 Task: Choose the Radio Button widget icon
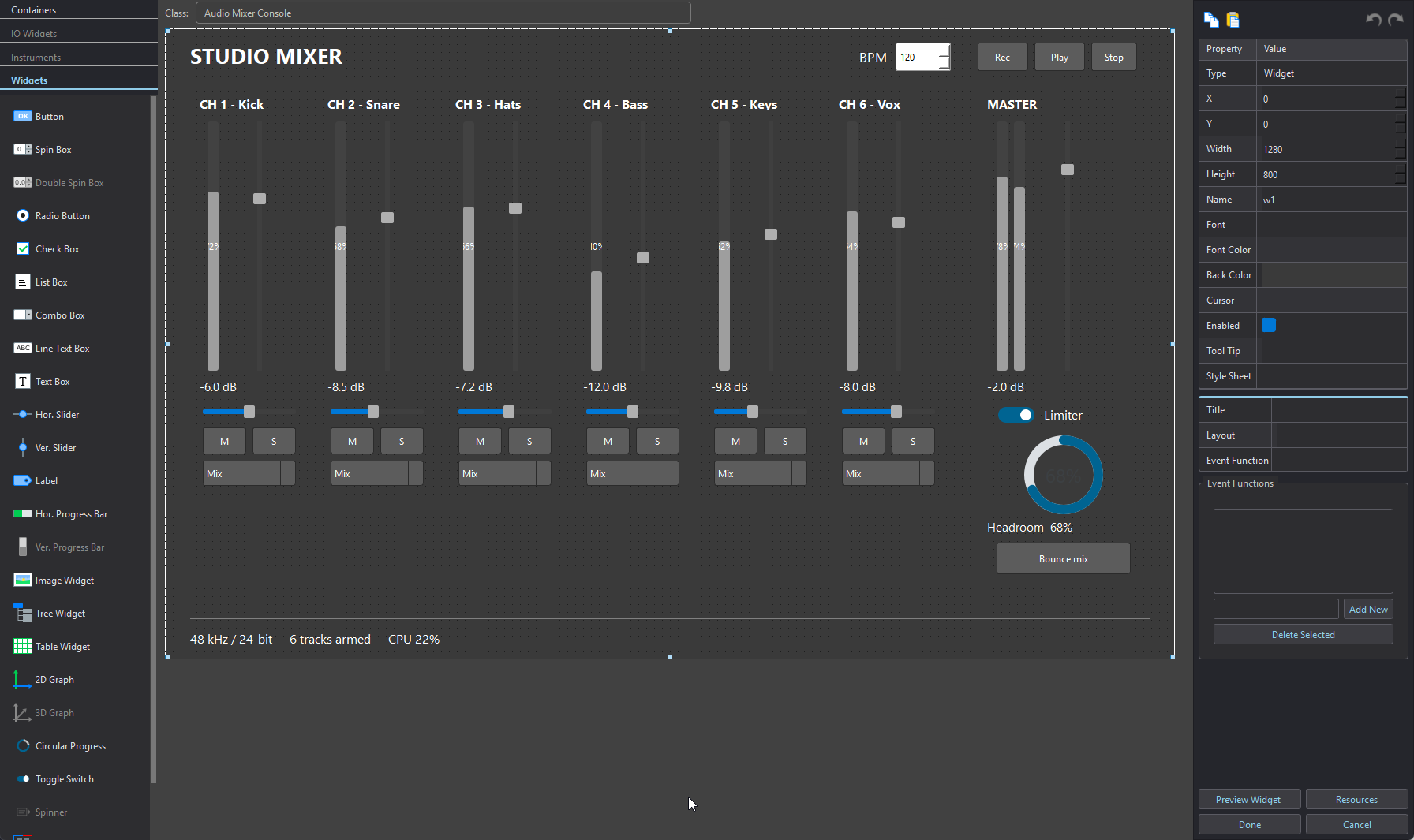23,215
